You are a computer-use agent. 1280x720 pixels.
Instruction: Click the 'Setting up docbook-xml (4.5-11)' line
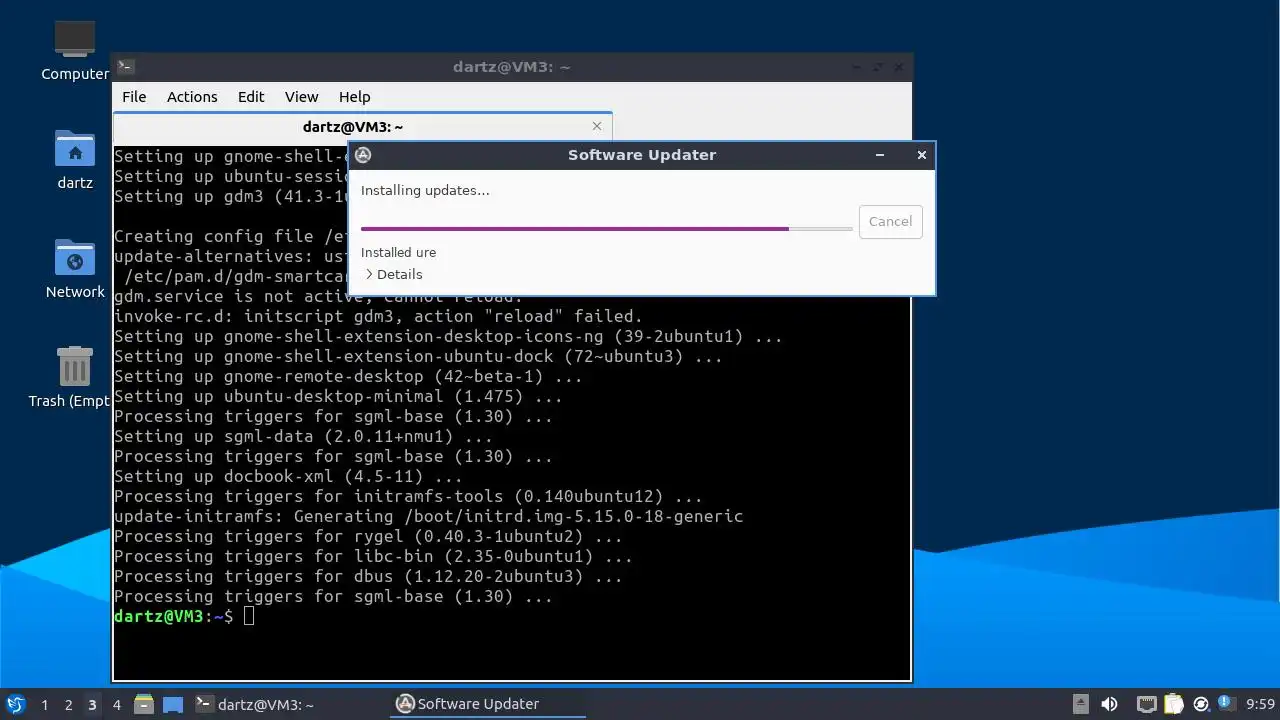point(288,476)
